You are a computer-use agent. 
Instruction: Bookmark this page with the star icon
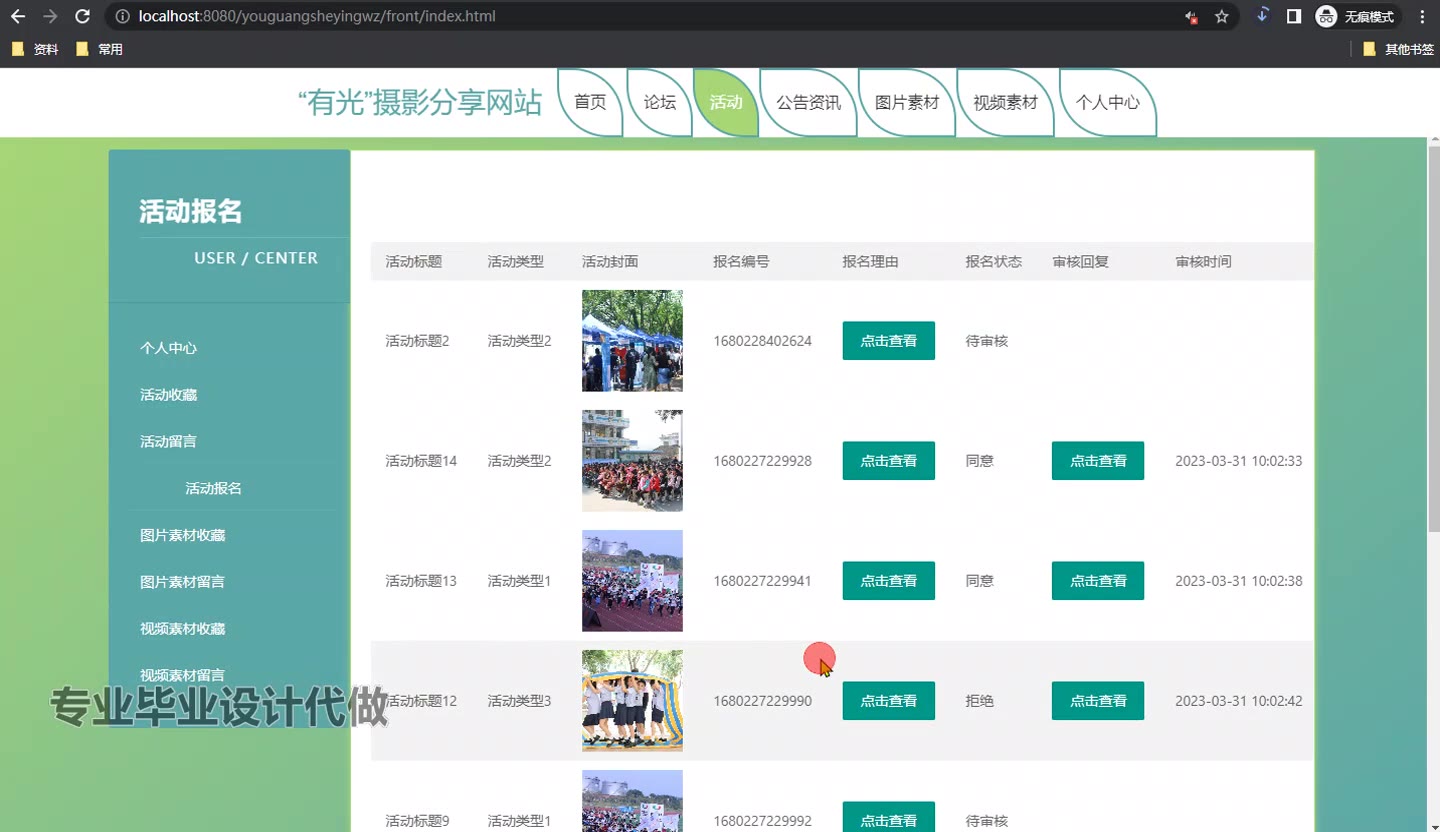(1221, 16)
